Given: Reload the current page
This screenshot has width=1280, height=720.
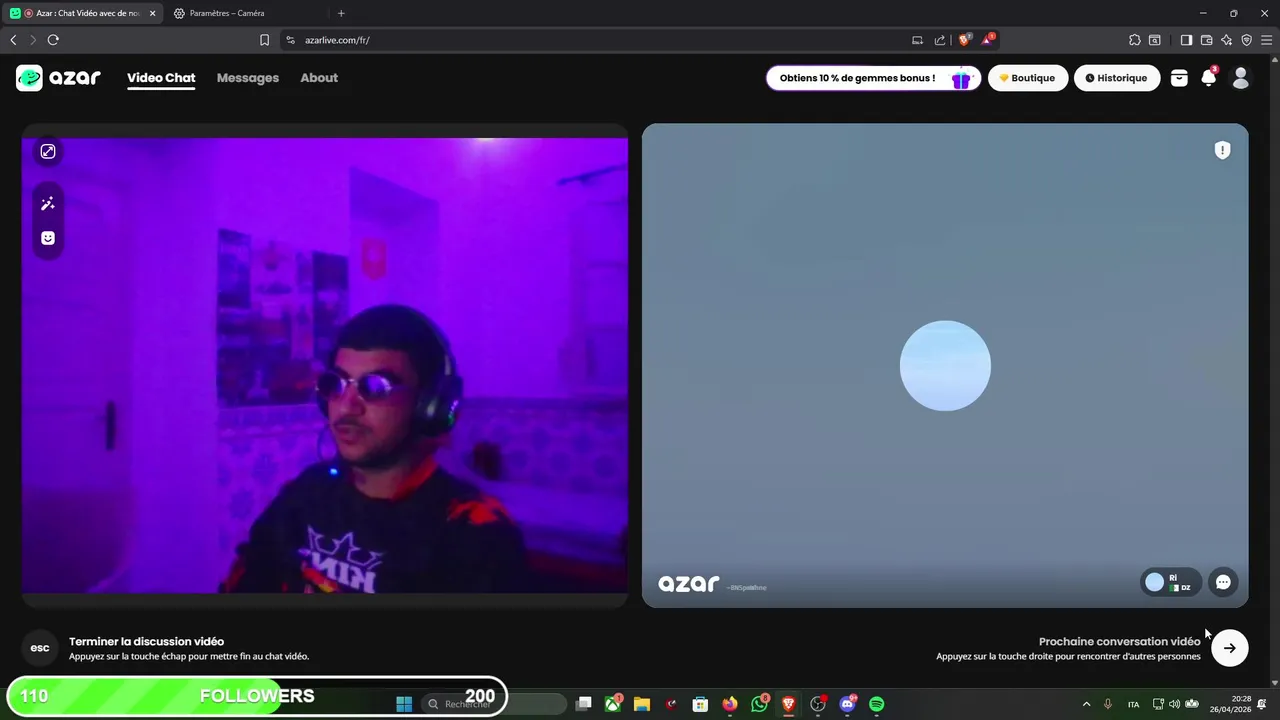Looking at the screenshot, I should (53, 40).
